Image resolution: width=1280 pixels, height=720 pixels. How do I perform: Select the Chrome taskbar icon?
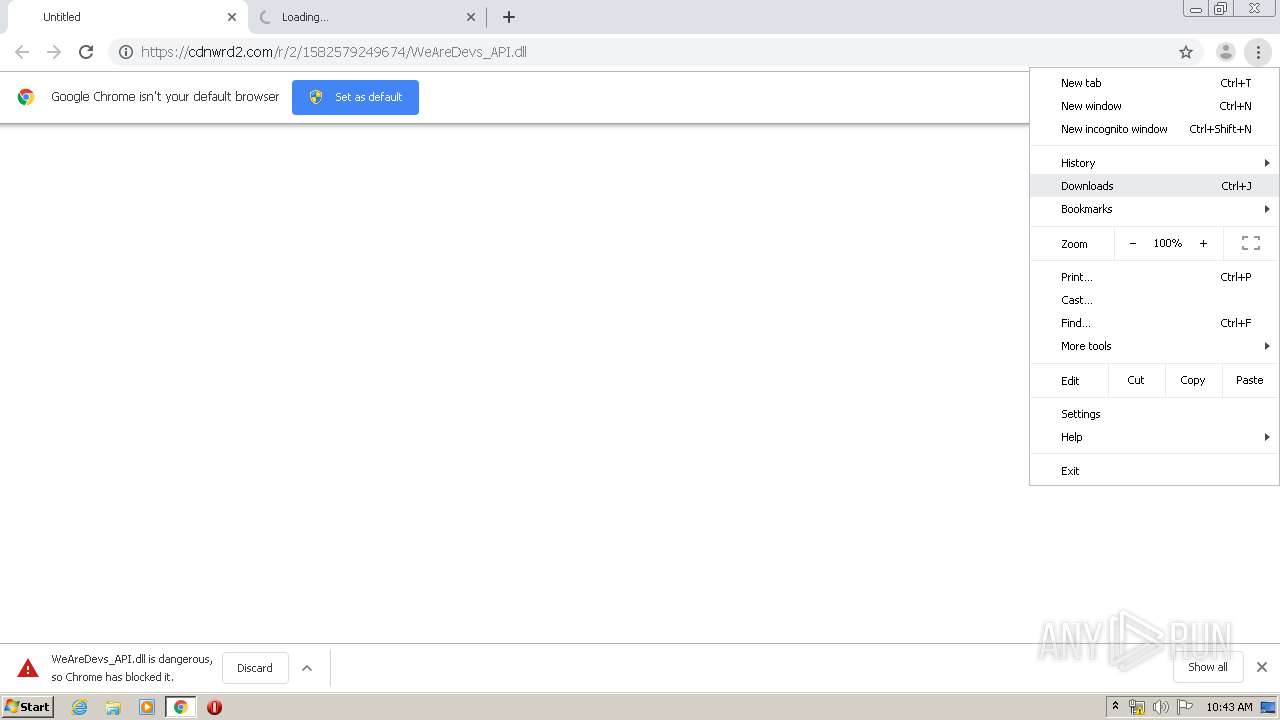tap(181, 707)
